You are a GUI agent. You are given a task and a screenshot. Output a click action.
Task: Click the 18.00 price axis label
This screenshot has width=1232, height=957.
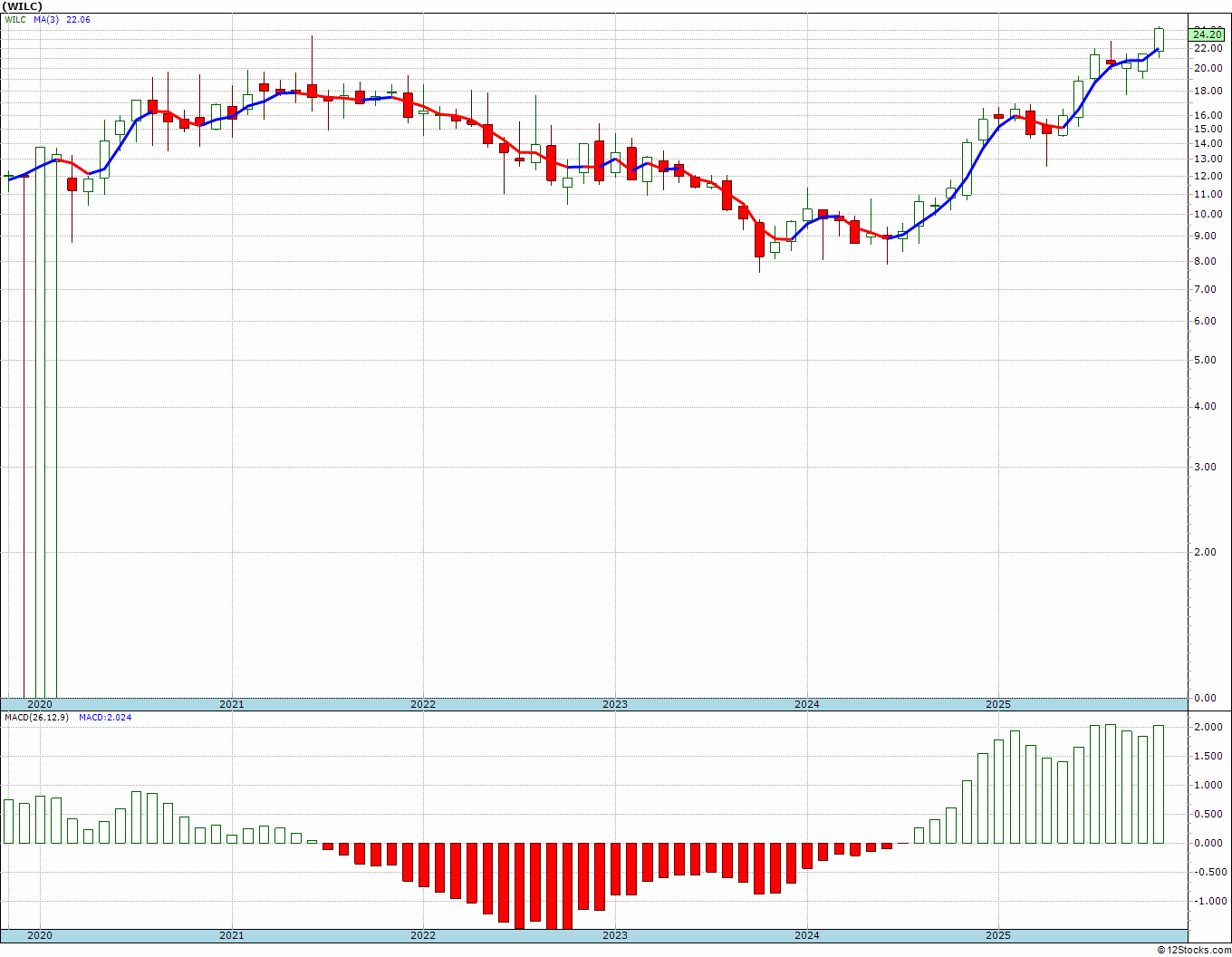coord(1208,91)
